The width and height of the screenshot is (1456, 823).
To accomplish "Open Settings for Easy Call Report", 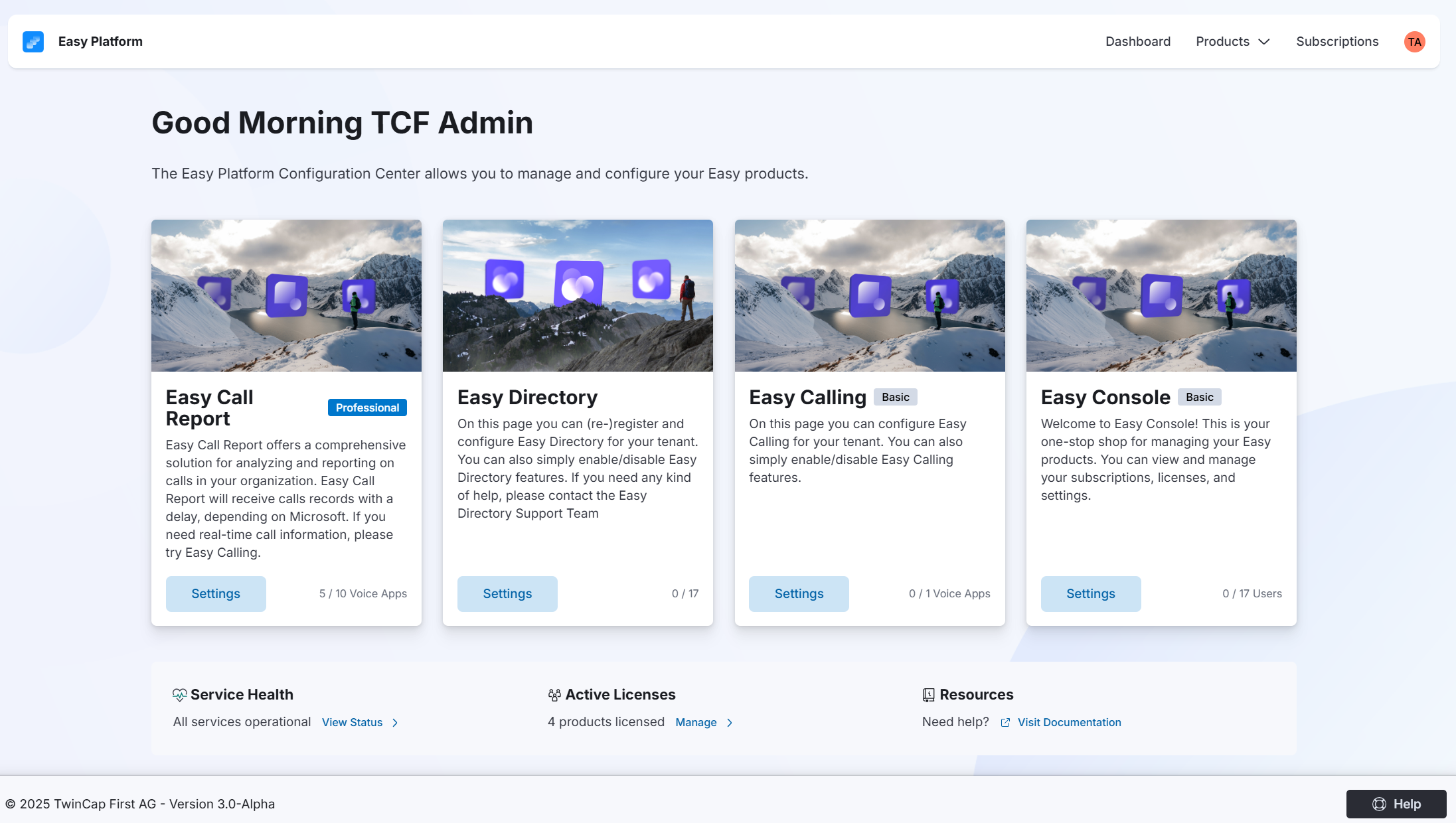I will pos(216,594).
